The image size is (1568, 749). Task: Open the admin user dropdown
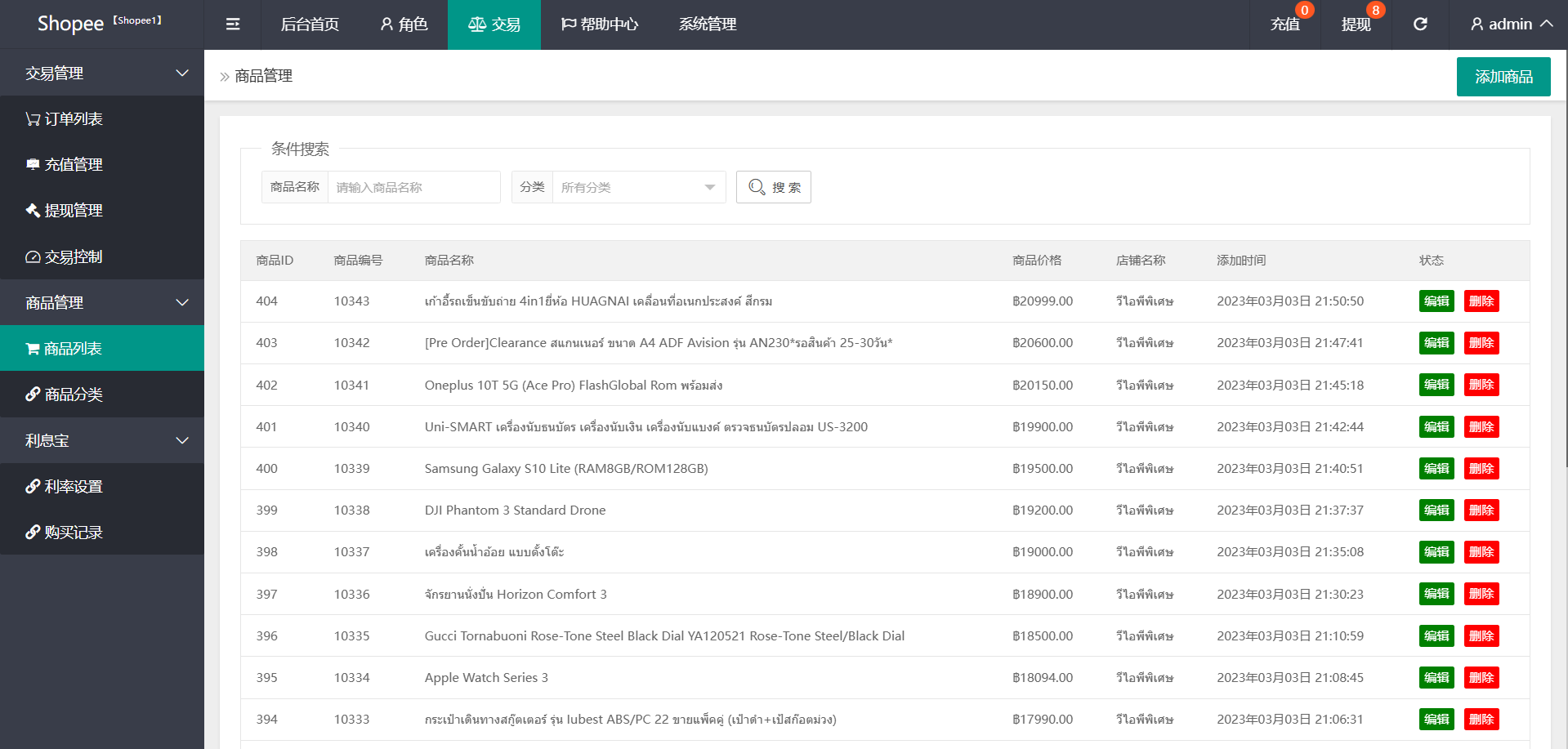point(1511,25)
